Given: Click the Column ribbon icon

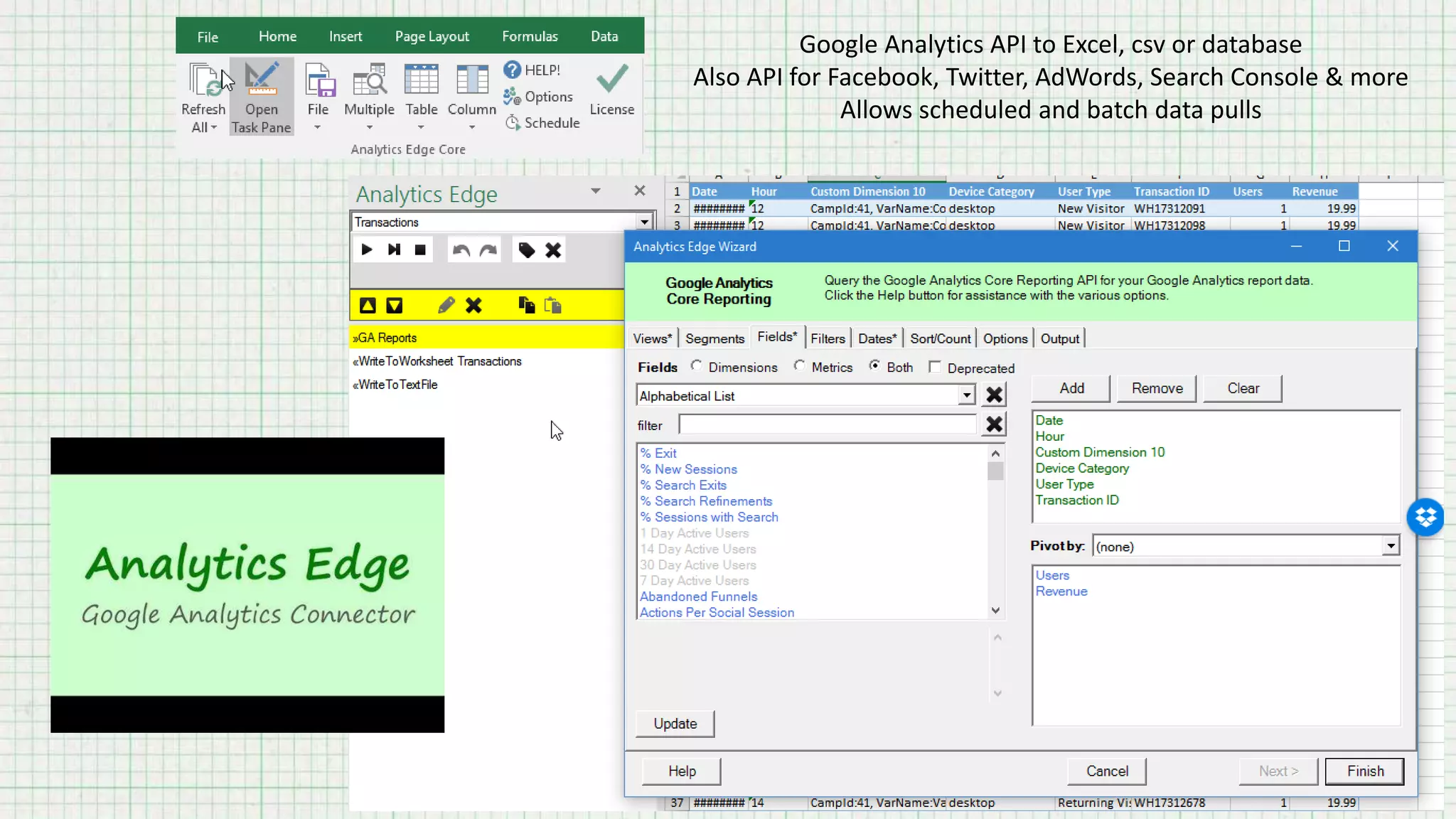Looking at the screenshot, I should click(472, 80).
